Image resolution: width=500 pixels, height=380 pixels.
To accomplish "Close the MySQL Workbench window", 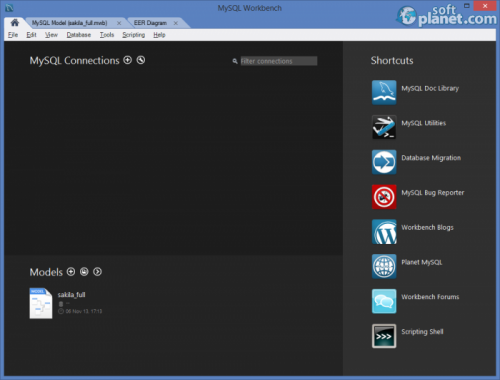I will (x=485, y=6).
